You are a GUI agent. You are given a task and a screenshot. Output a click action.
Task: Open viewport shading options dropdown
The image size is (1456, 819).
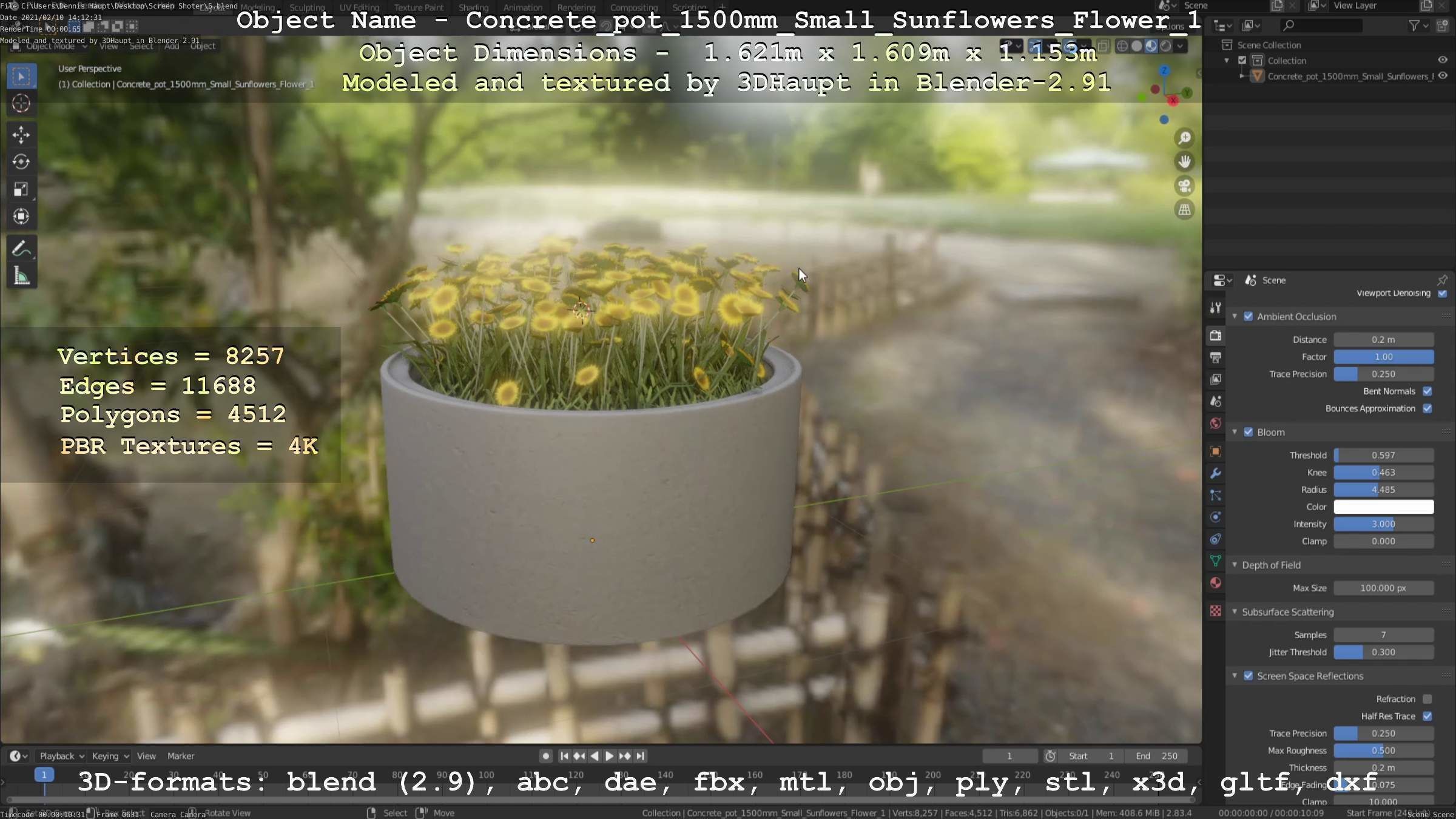tap(1180, 46)
